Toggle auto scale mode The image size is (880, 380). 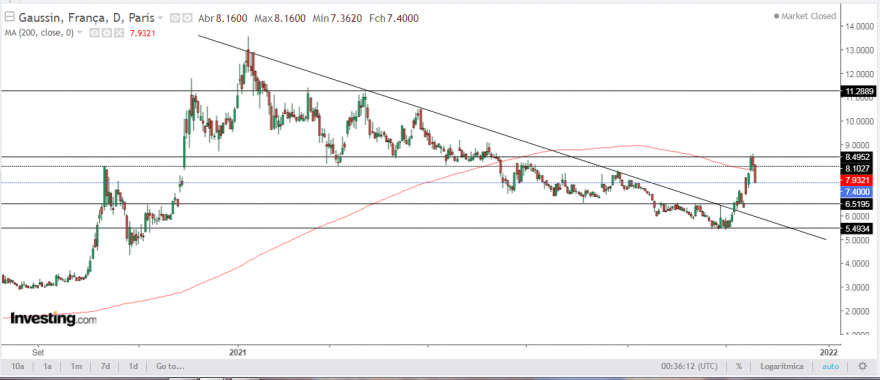pyautogui.click(x=831, y=366)
